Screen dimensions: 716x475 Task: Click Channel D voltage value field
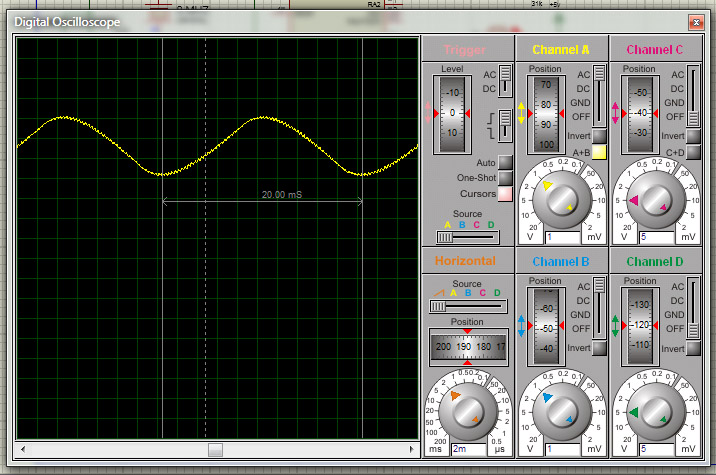pyautogui.click(x=657, y=449)
